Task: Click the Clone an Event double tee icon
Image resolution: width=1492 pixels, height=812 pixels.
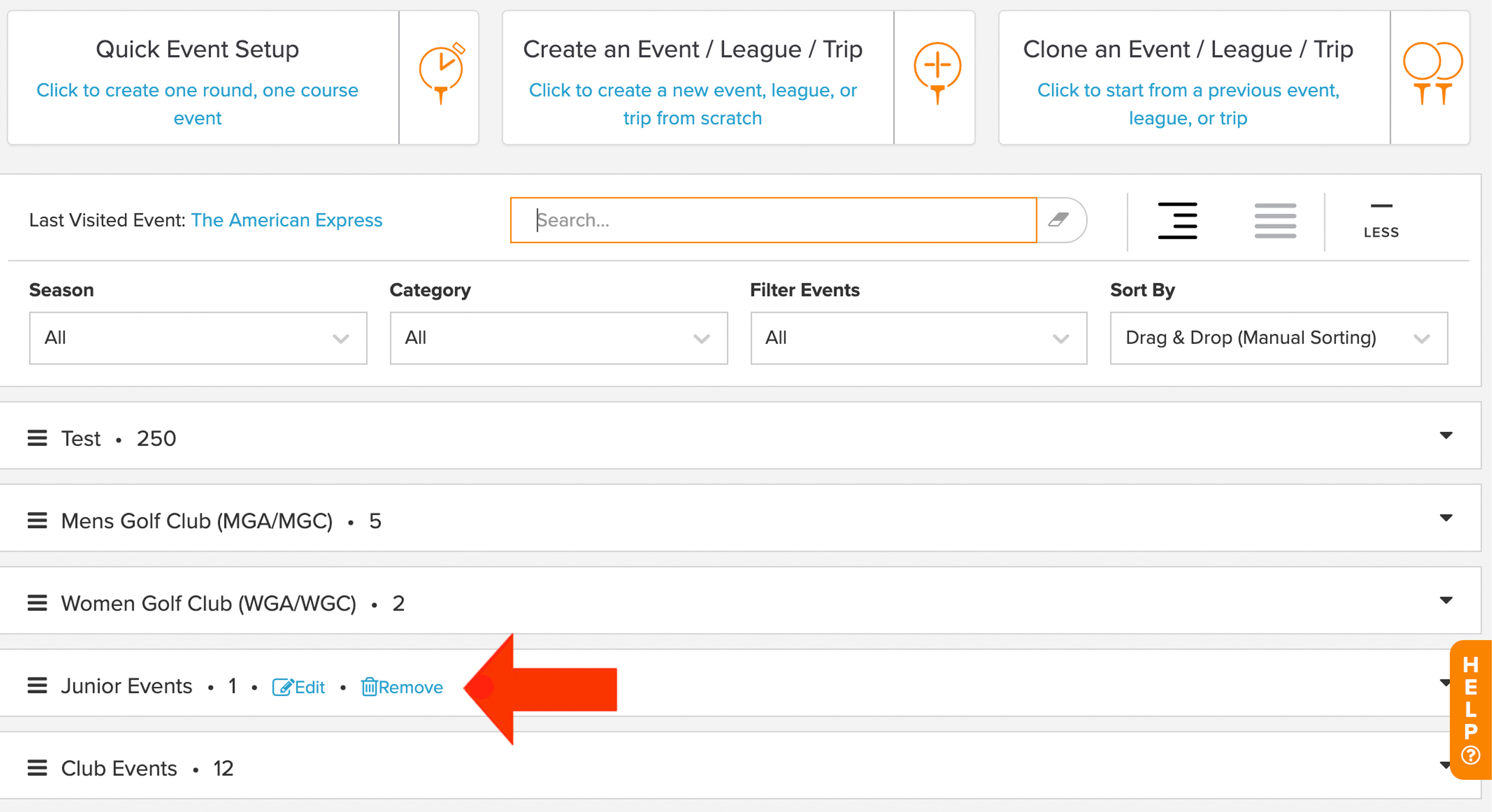Action: 1432,73
